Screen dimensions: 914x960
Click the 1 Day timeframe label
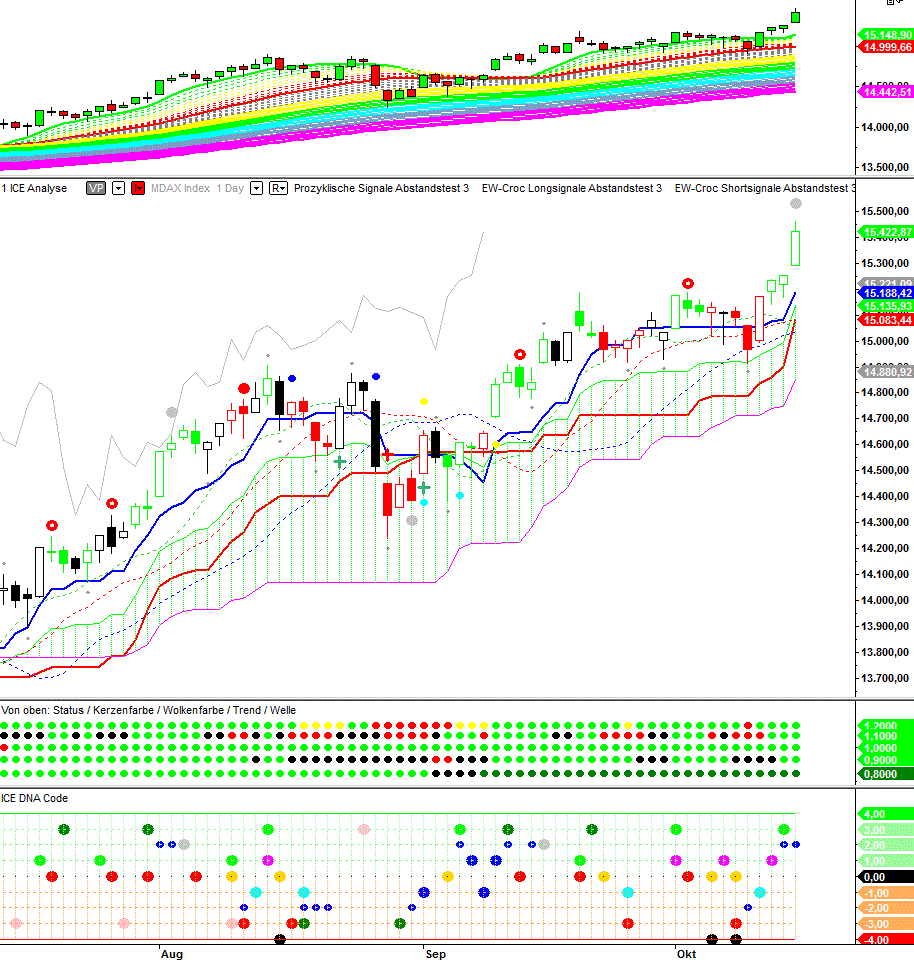tap(231, 188)
